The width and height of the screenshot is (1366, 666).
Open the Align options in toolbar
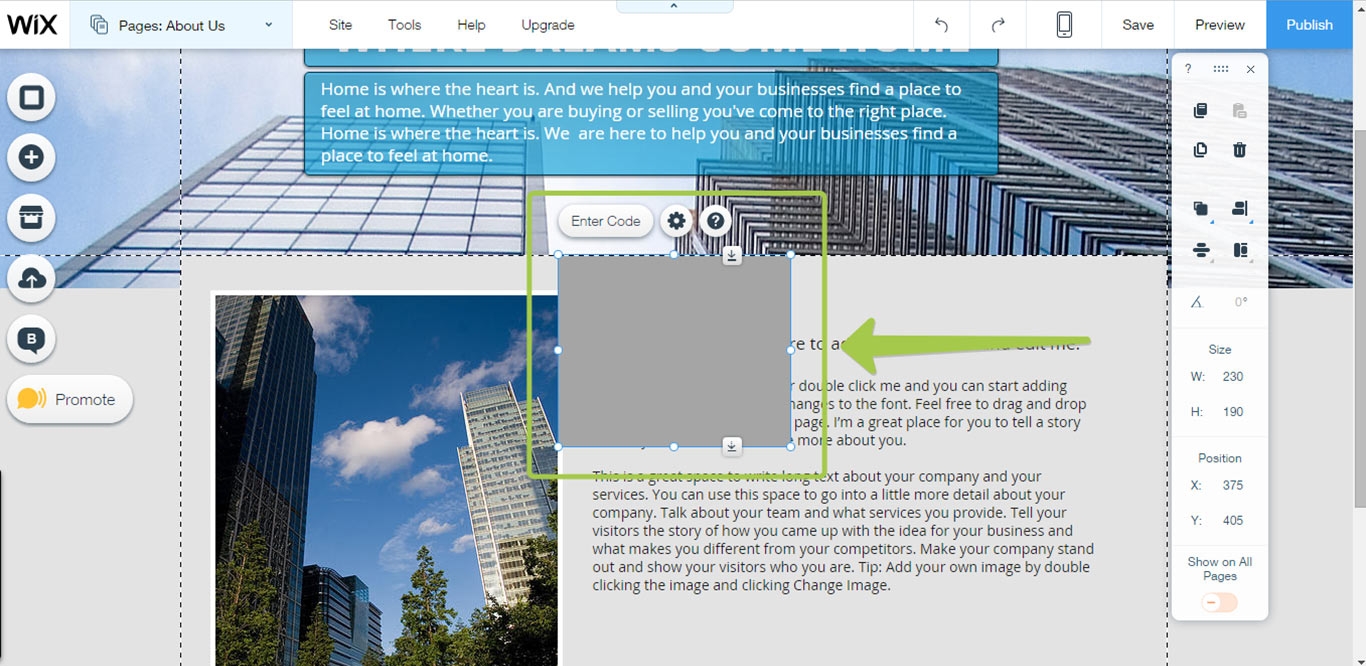coord(1240,209)
